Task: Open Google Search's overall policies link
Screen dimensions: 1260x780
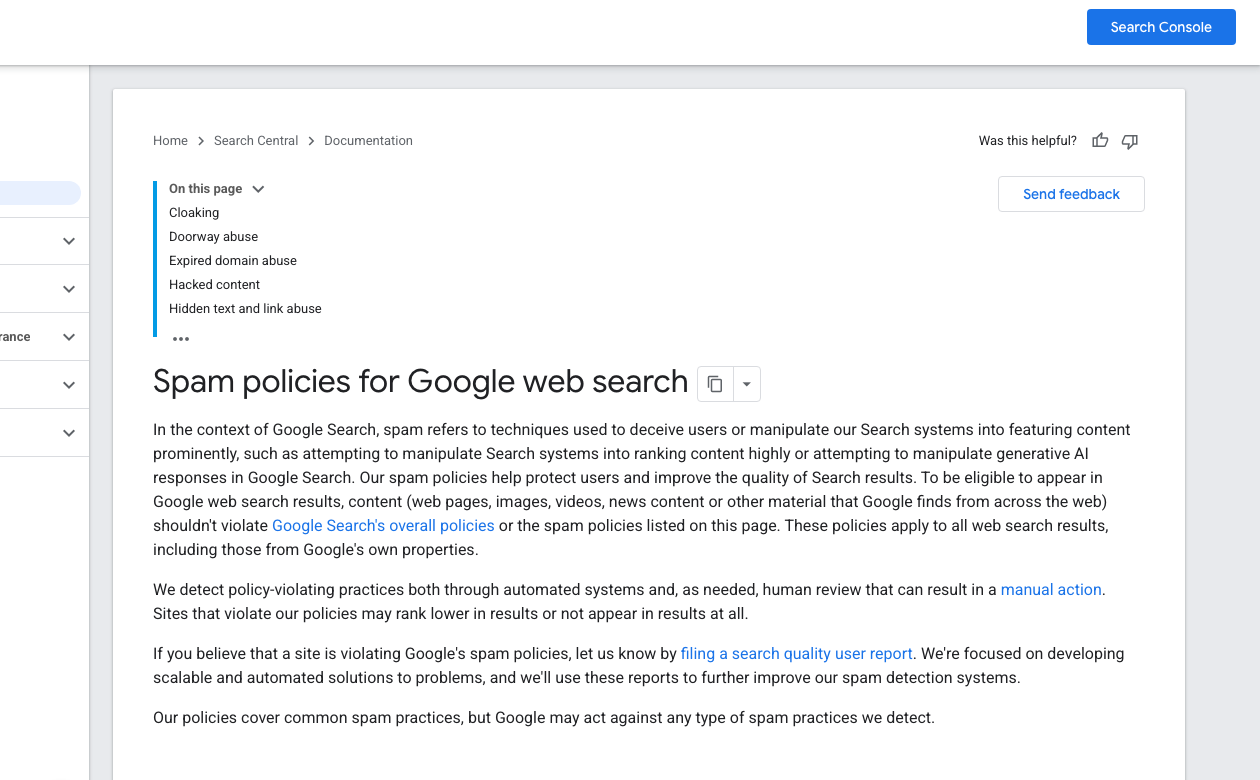Action: [383, 526]
